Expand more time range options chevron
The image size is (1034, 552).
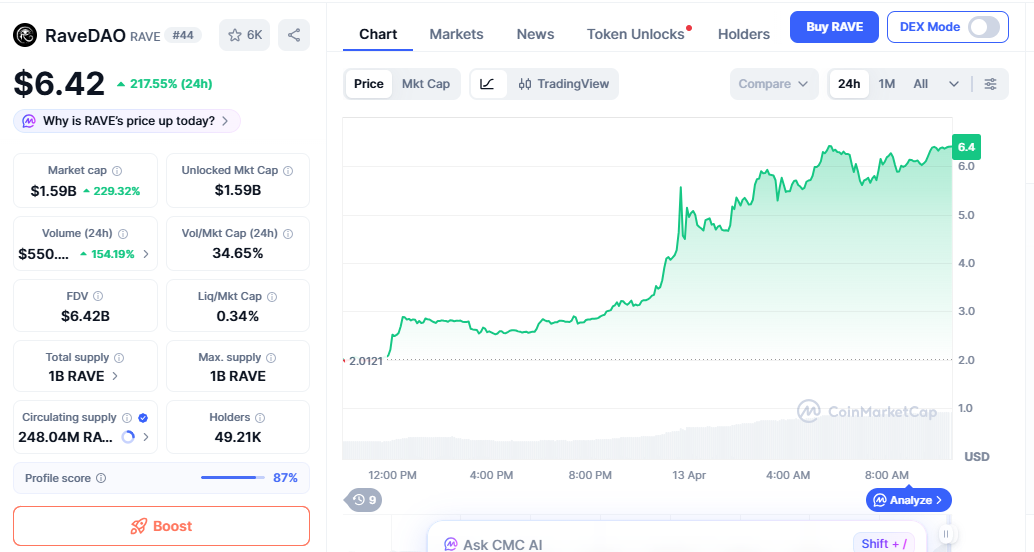954,84
